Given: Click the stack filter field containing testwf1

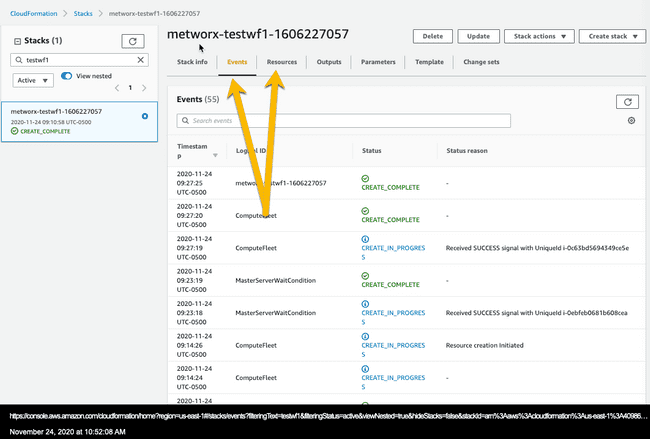Looking at the screenshot, I should click(x=79, y=60).
